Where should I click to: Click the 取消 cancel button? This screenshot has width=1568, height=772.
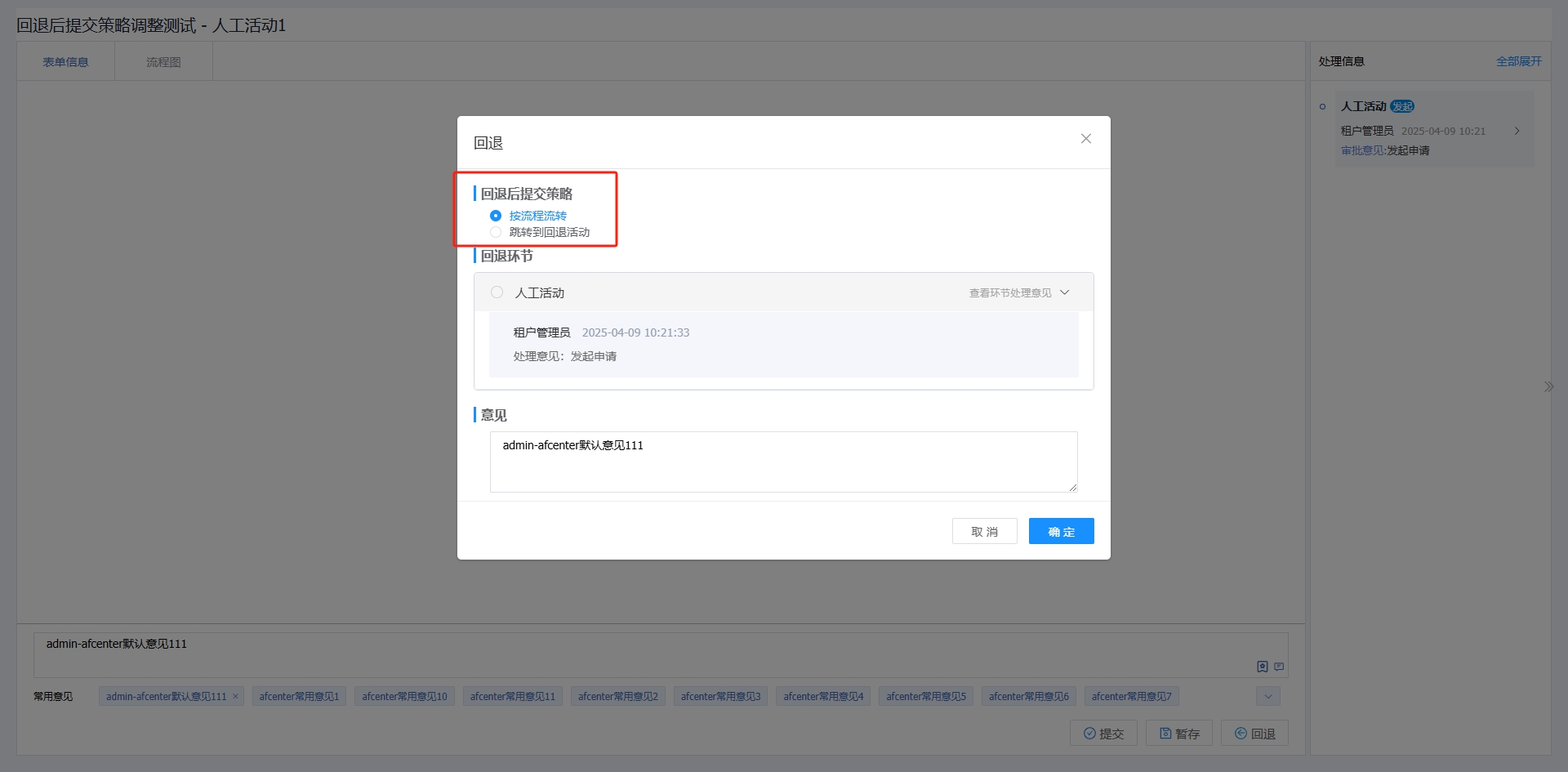point(984,531)
